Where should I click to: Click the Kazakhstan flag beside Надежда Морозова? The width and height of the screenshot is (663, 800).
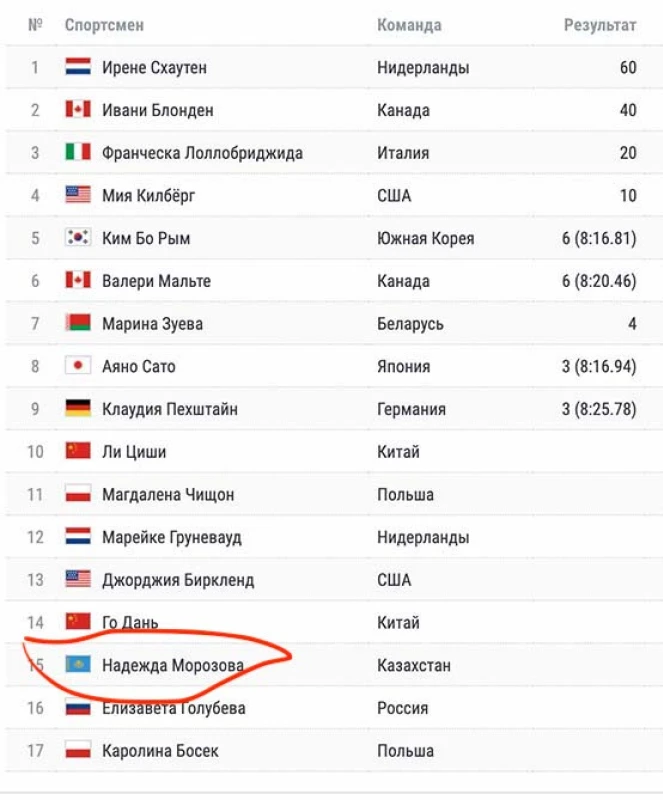point(78,665)
